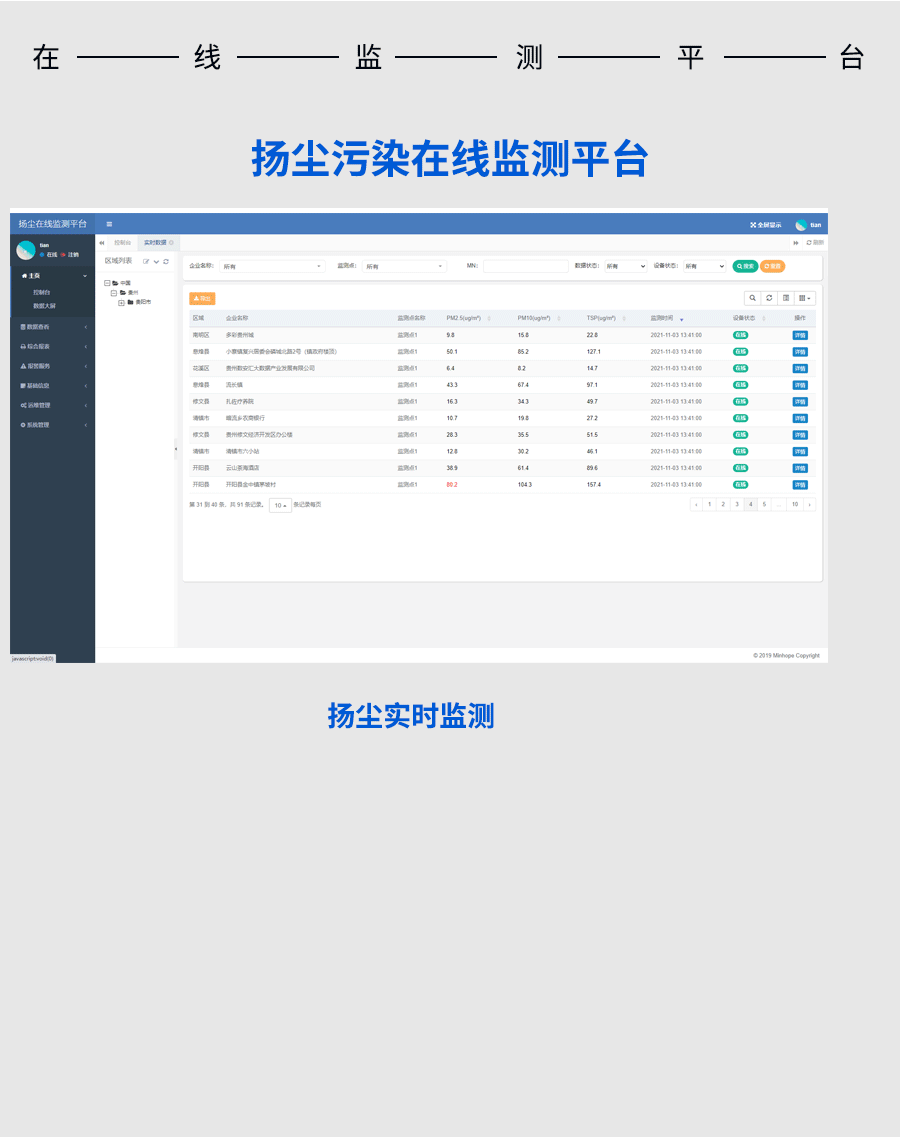Click the hamburger menu icon in header
Image resolution: width=900 pixels, height=1137 pixels.
click(109, 224)
